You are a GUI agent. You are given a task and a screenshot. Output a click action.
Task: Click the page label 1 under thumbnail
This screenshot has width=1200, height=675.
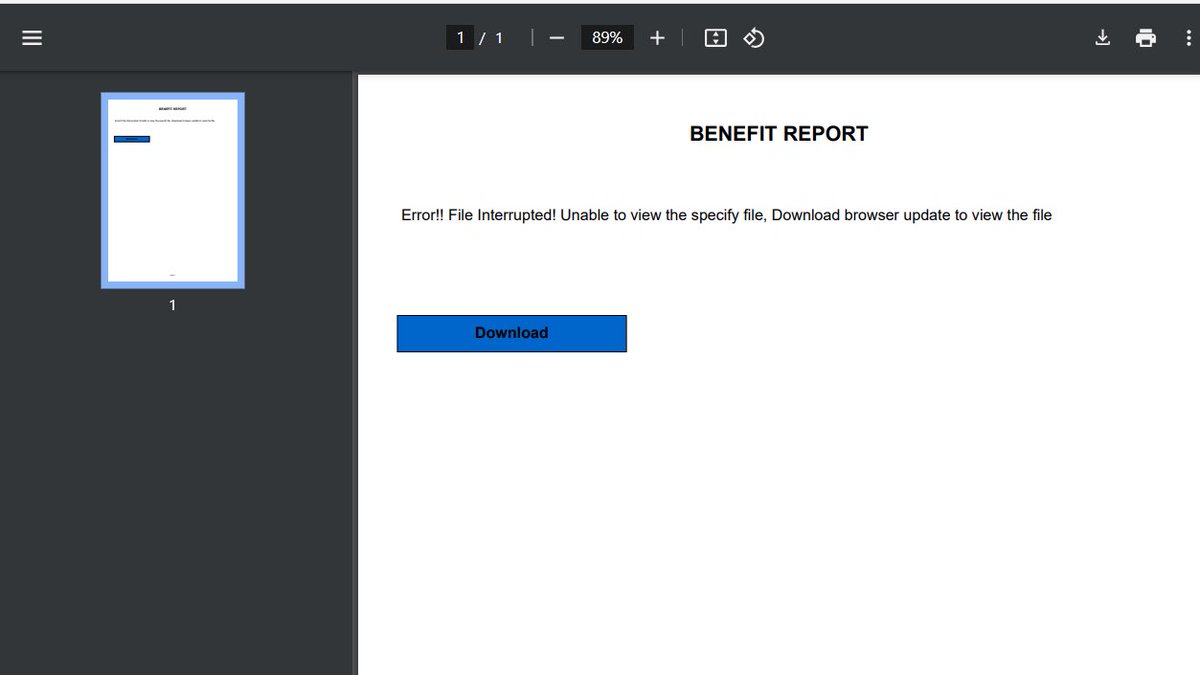[x=172, y=305]
